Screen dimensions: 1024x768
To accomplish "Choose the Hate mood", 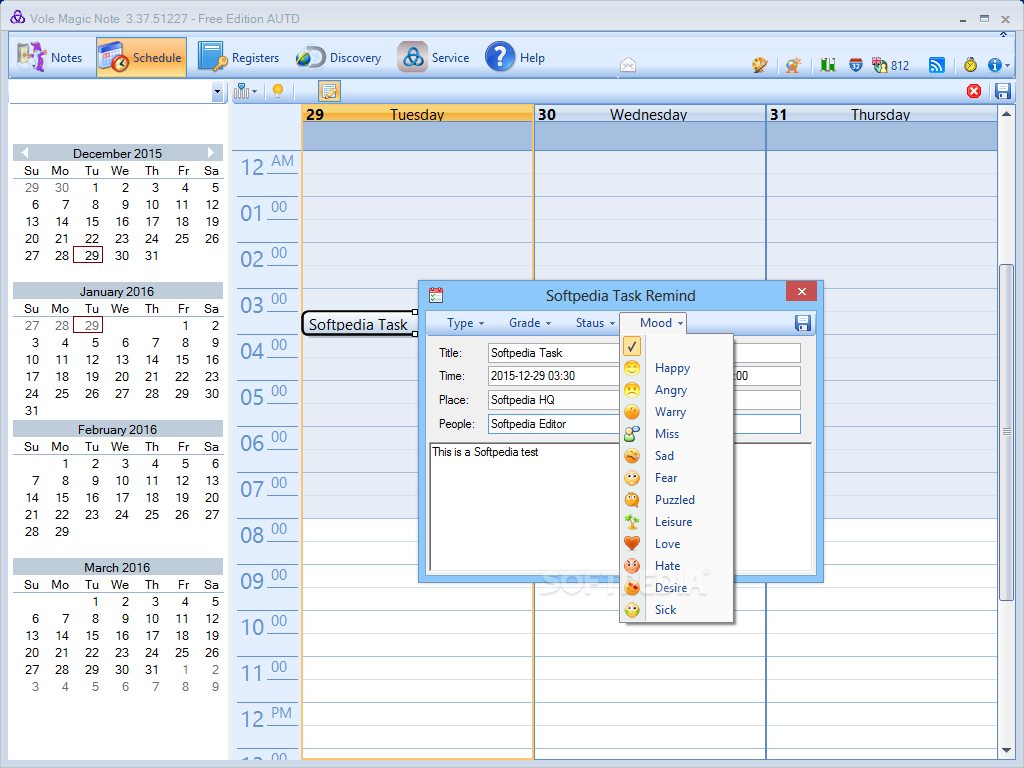I will click(x=676, y=566).
